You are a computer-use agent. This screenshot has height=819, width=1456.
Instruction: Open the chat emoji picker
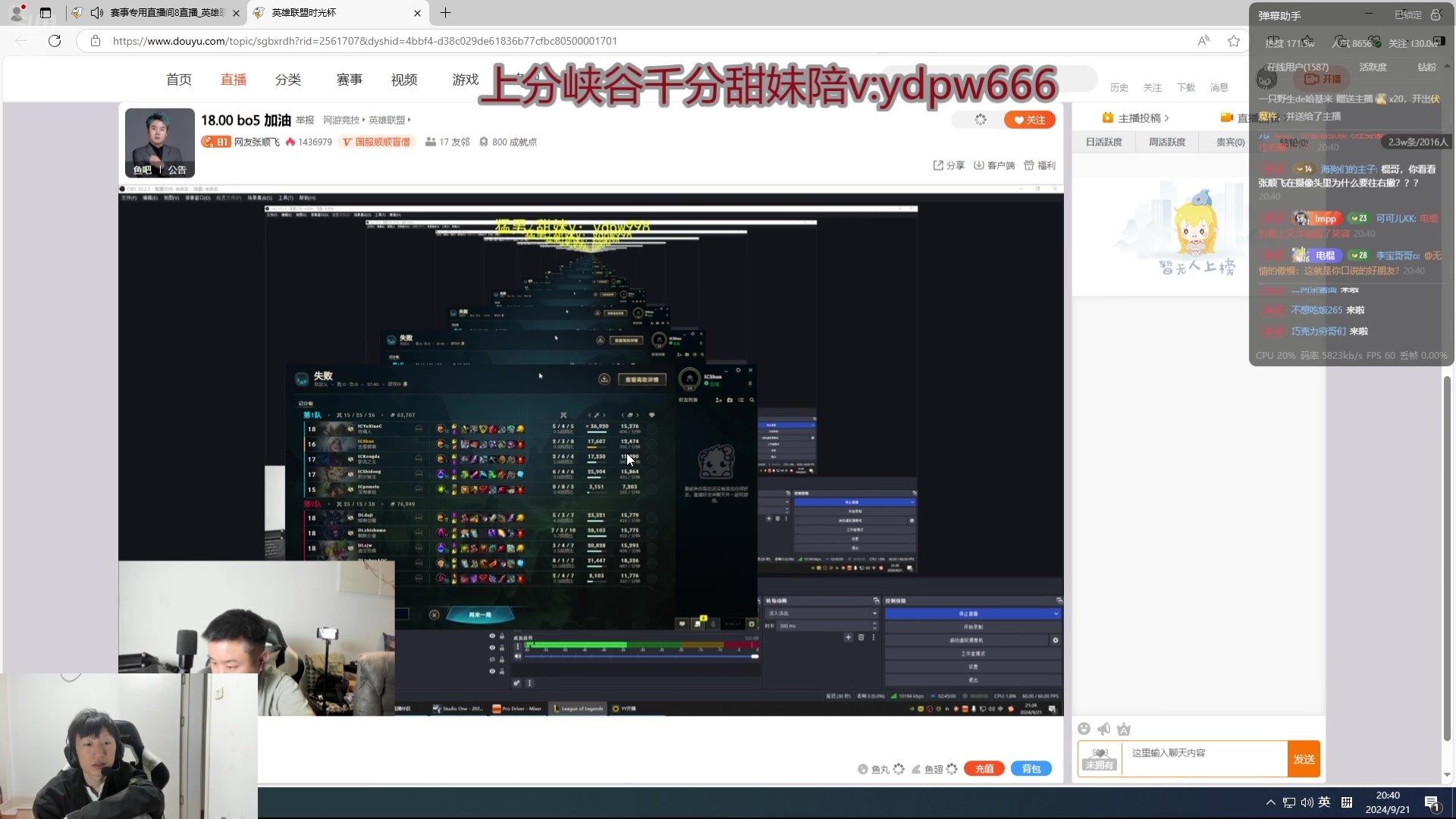(x=1084, y=729)
